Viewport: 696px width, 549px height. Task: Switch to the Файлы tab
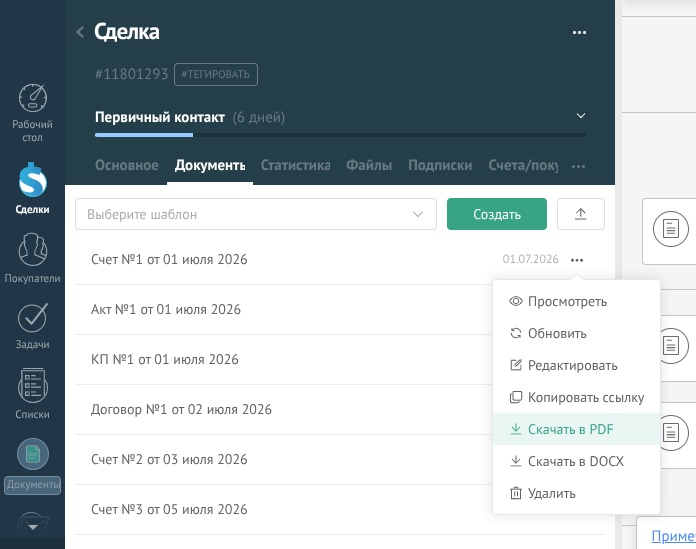(369, 165)
